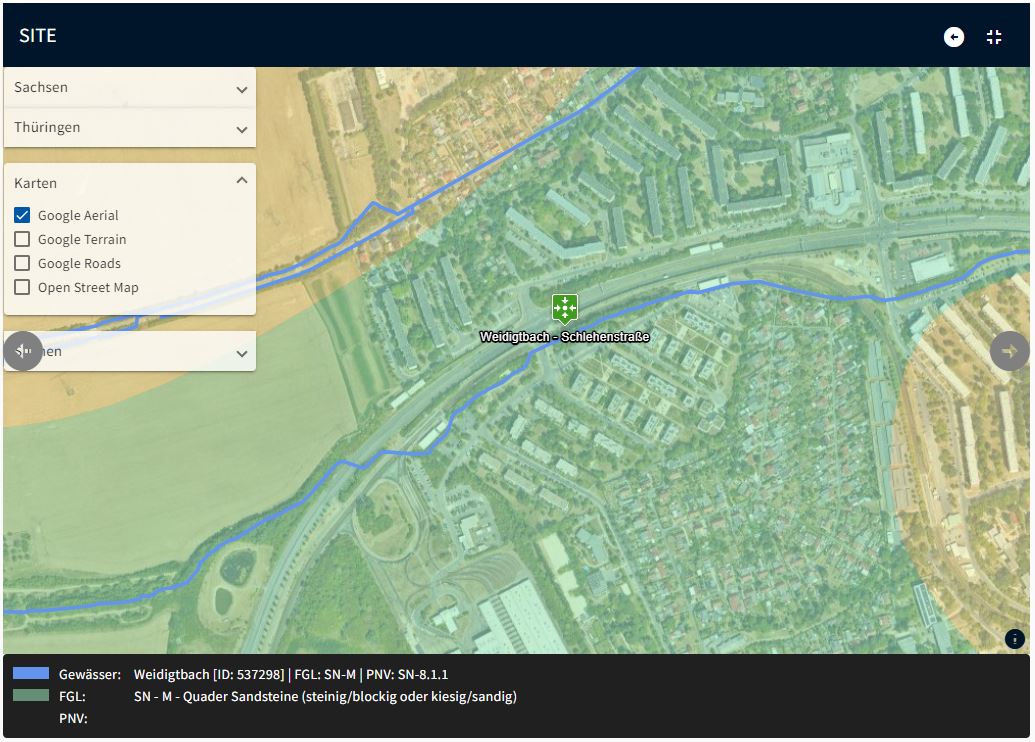Click the Weidigtbach ID 537298 legend text
This screenshot has height=742, width=1035.
pyautogui.click(x=290, y=674)
